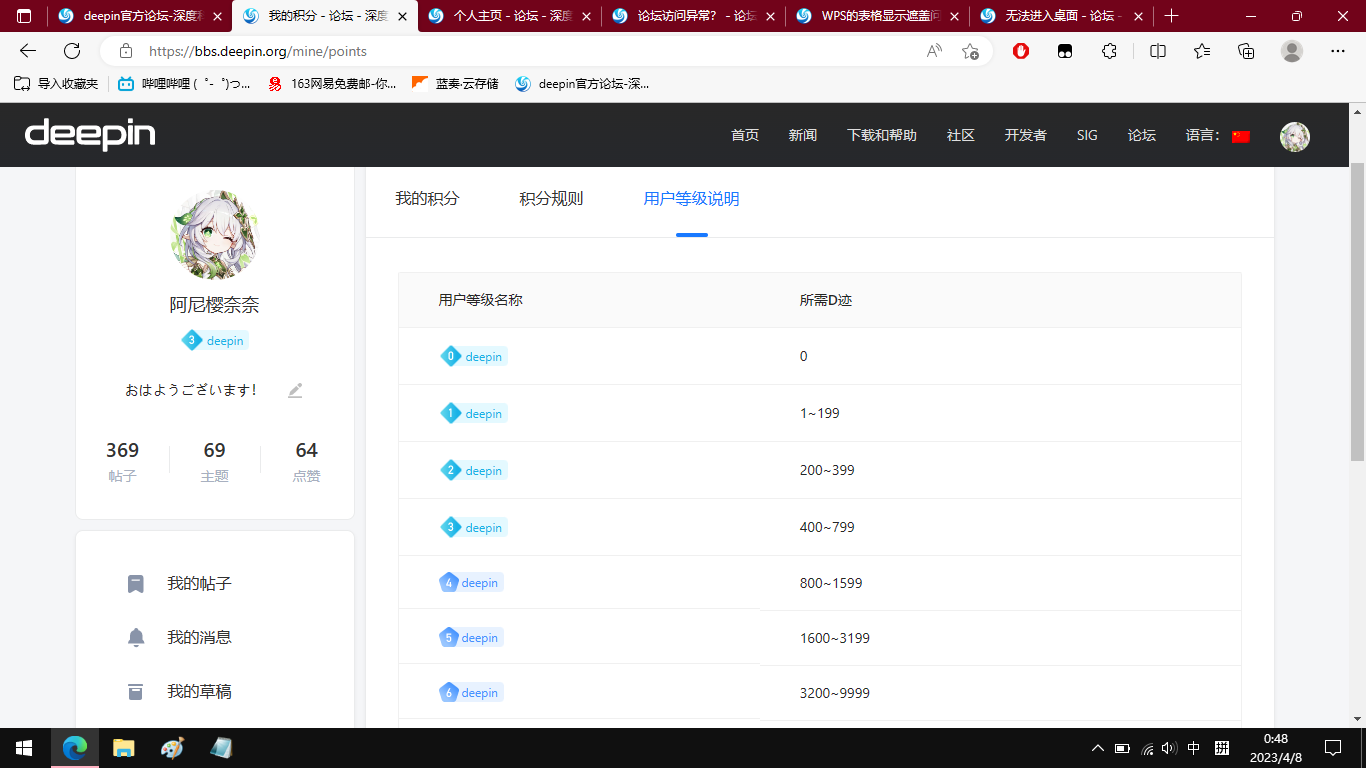Open the browser profile avatar icon
This screenshot has height=768, width=1366.
tap(1292, 51)
